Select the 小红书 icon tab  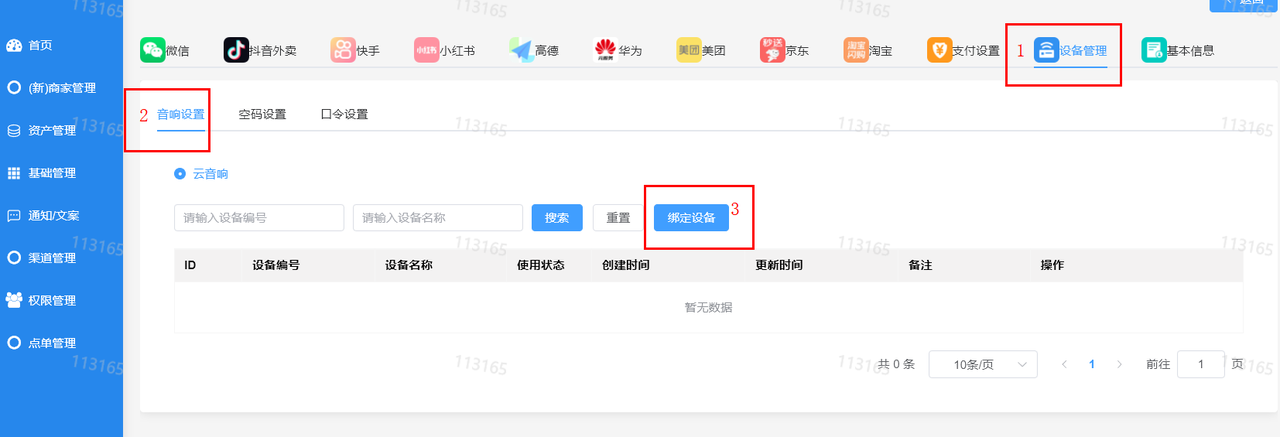[427, 50]
